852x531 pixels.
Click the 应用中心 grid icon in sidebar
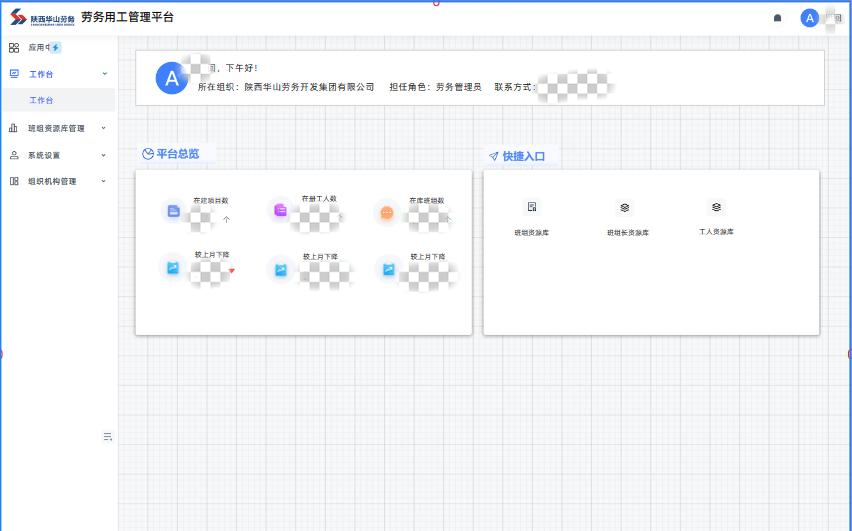coord(14,47)
